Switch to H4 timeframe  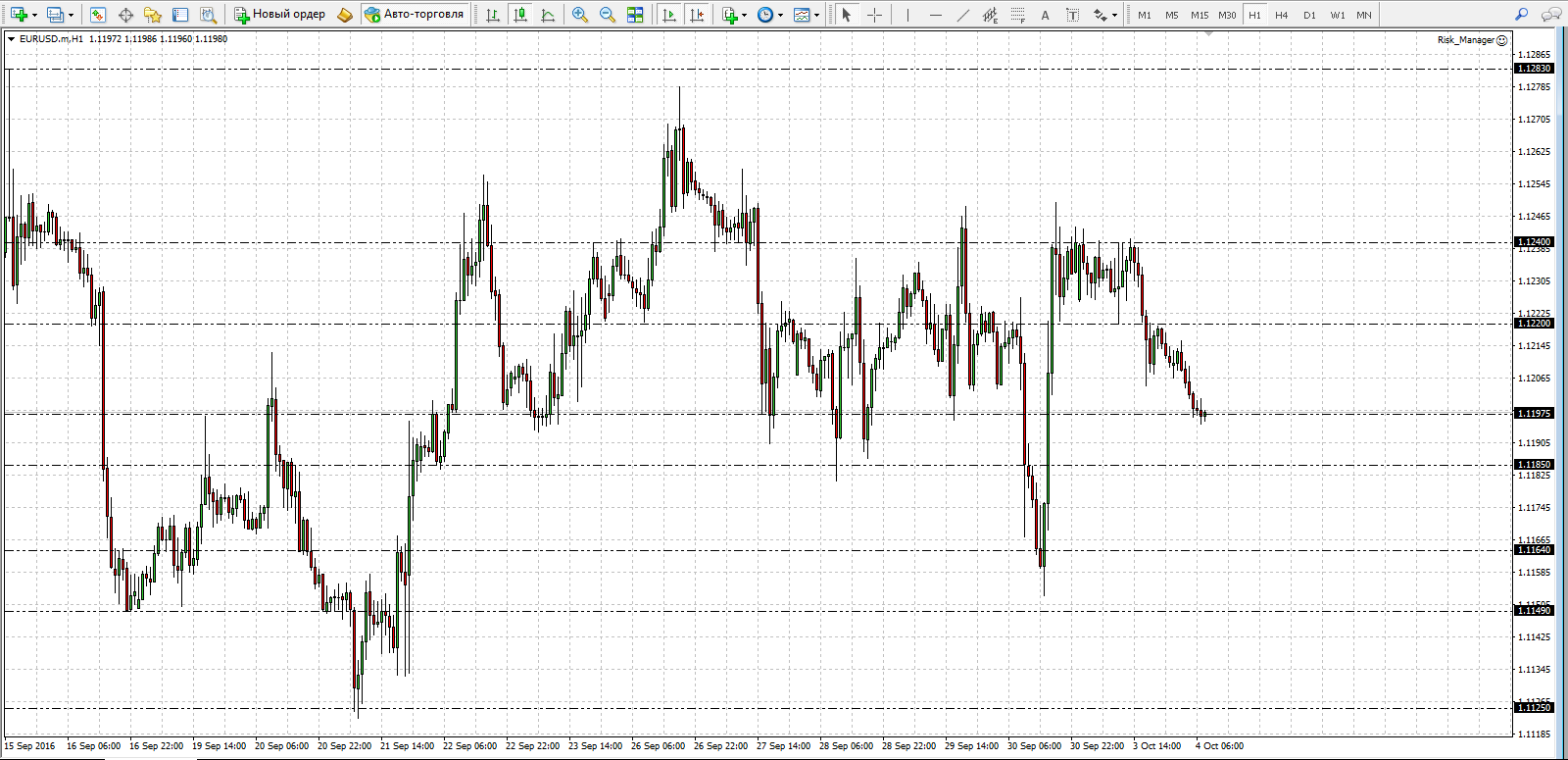(x=1282, y=15)
